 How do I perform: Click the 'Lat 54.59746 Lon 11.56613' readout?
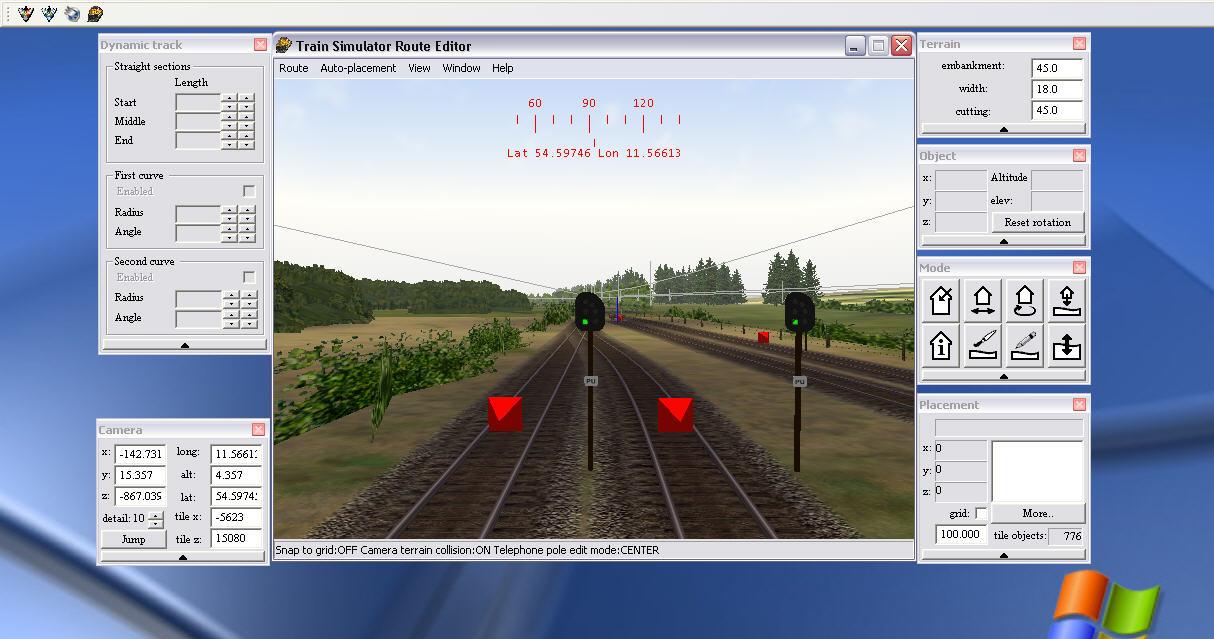594,153
